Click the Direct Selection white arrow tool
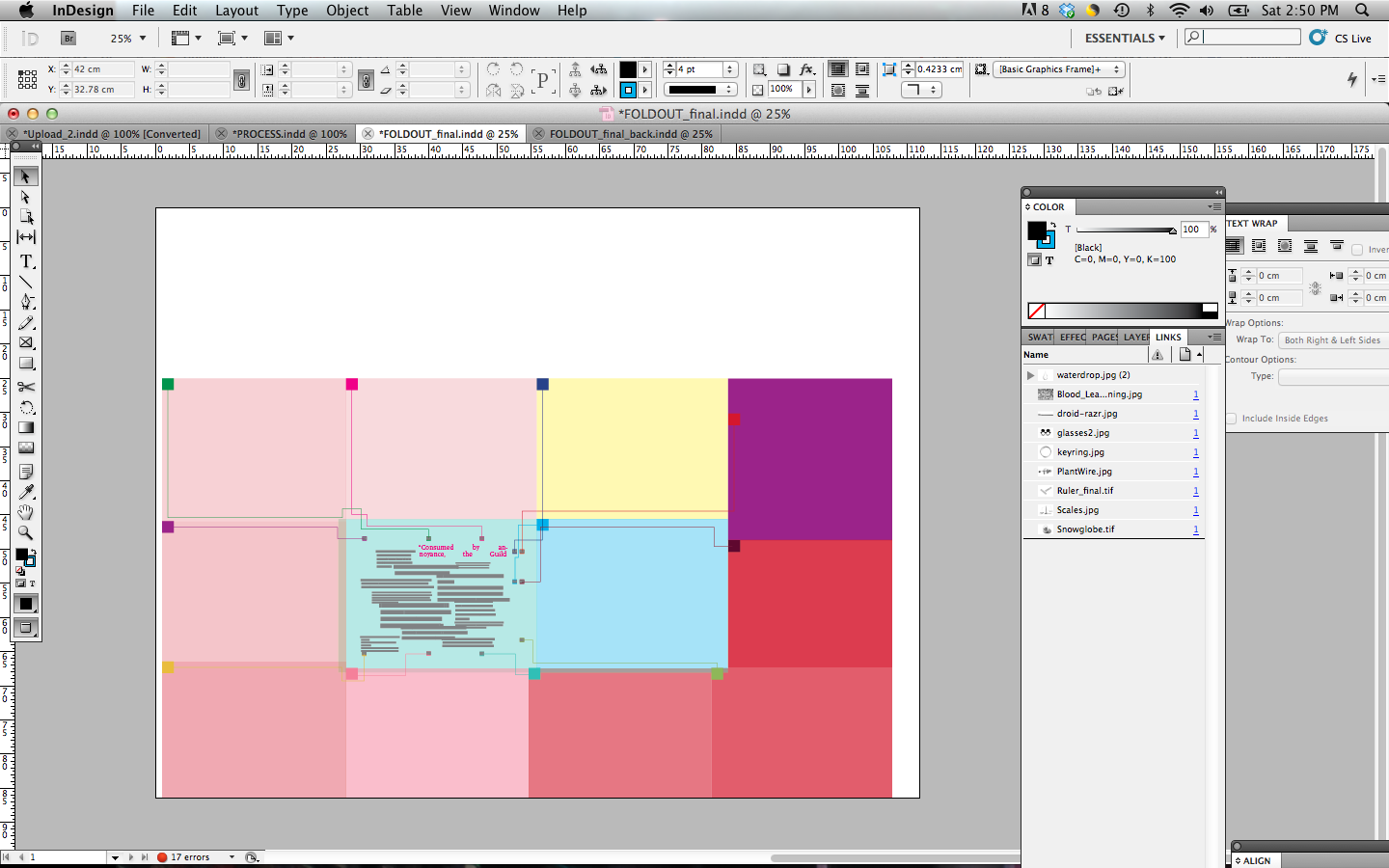The width and height of the screenshot is (1389, 868). pyautogui.click(x=26, y=197)
